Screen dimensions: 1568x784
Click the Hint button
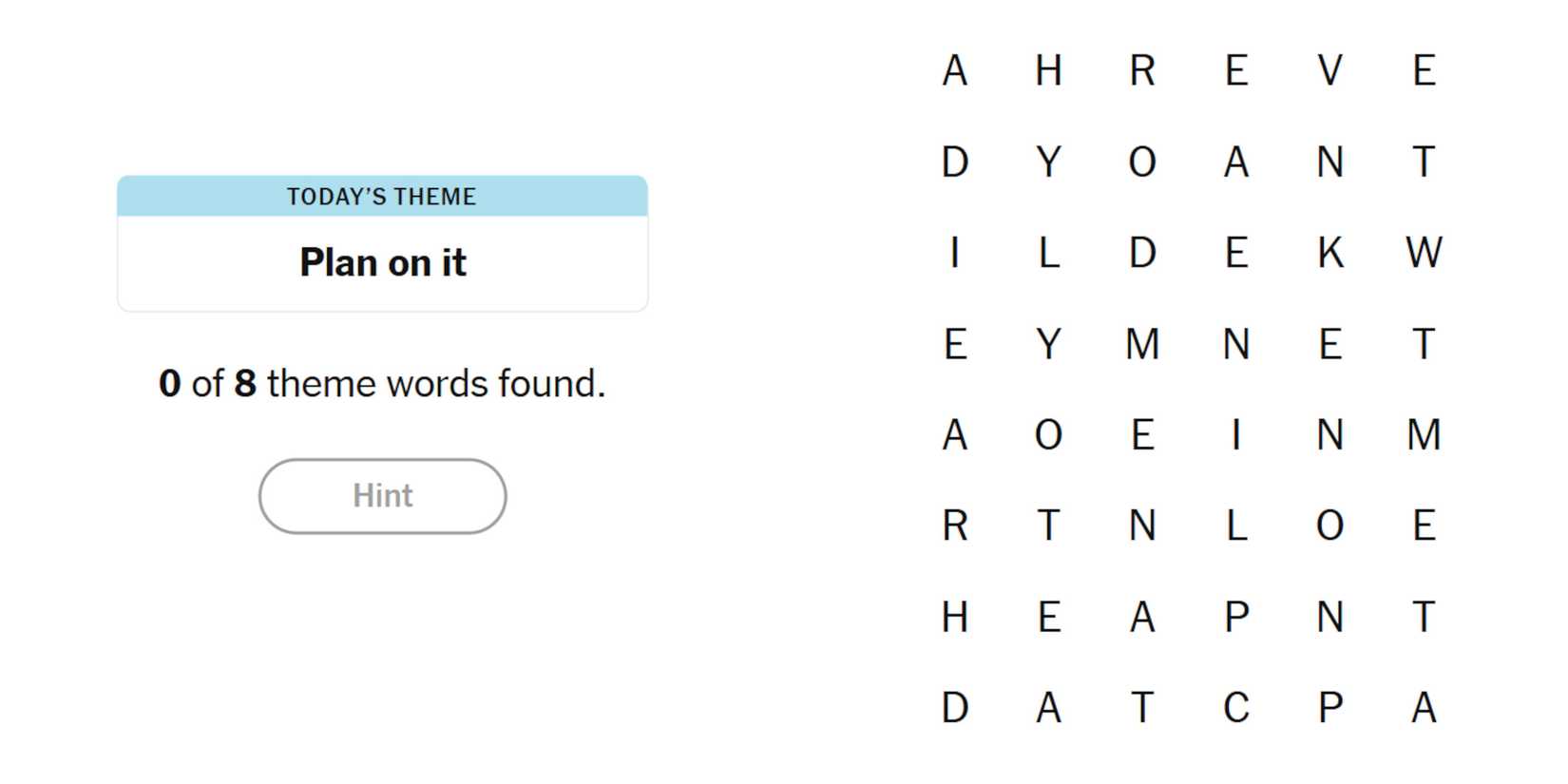point(382,496)
